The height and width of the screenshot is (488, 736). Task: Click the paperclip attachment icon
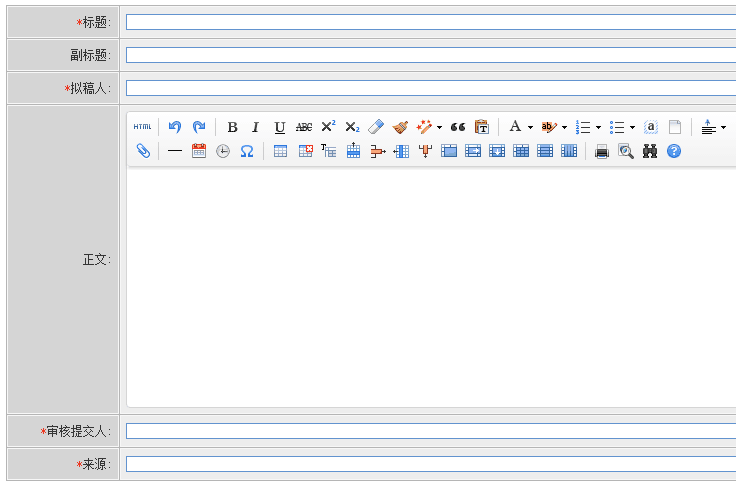point(143,151)
